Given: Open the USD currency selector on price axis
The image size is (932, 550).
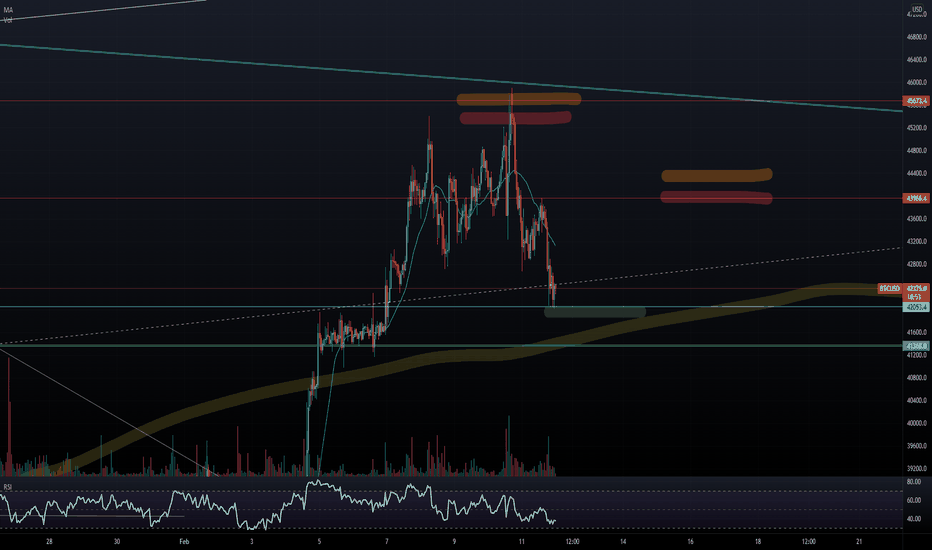Looking at the screenshot, I should [x=917, y=10].
